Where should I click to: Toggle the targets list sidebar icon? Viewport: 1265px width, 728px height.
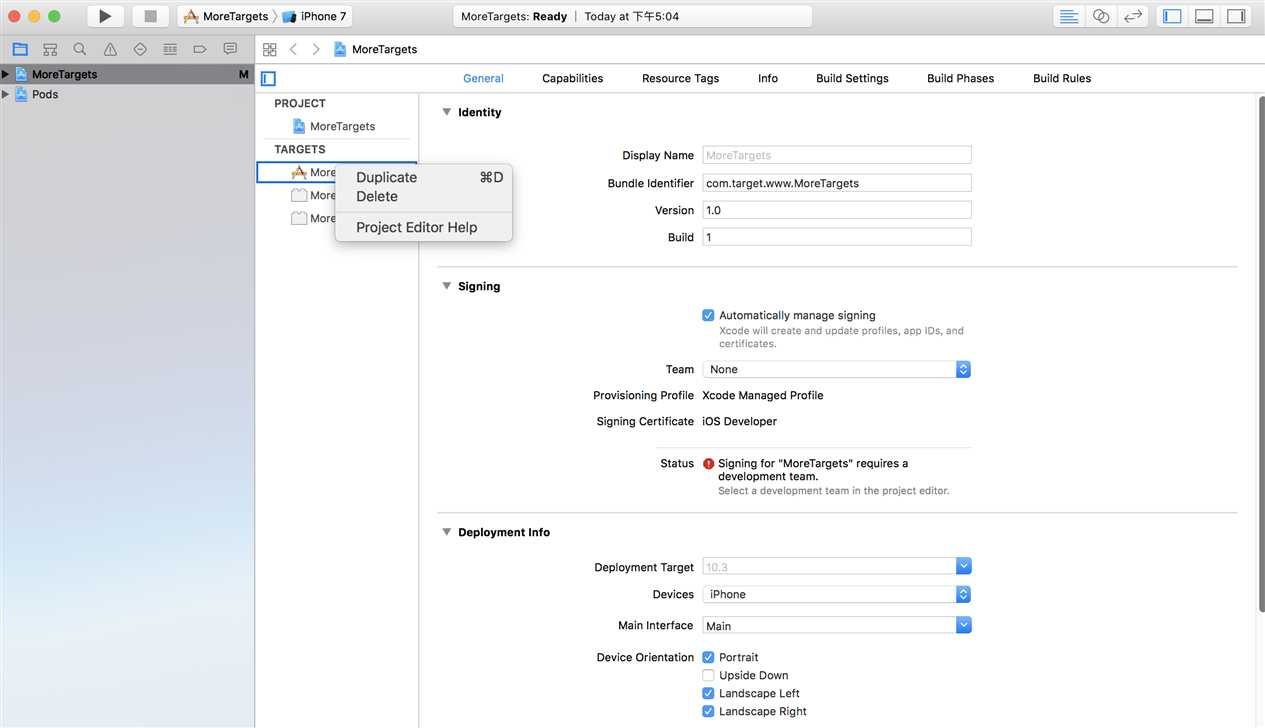point(268,79)
